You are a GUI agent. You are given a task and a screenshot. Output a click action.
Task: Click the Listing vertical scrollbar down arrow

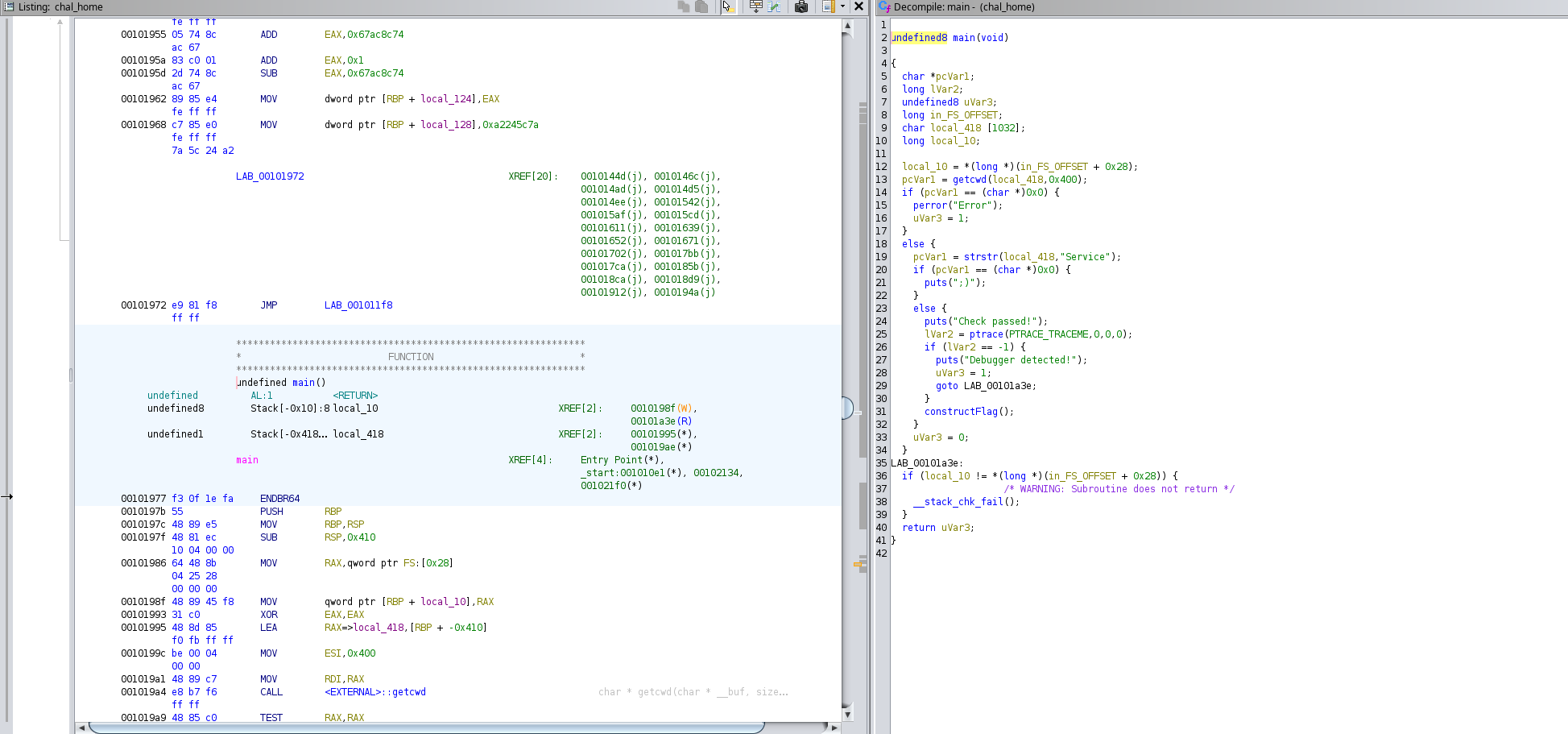click(x=847, y=715)
